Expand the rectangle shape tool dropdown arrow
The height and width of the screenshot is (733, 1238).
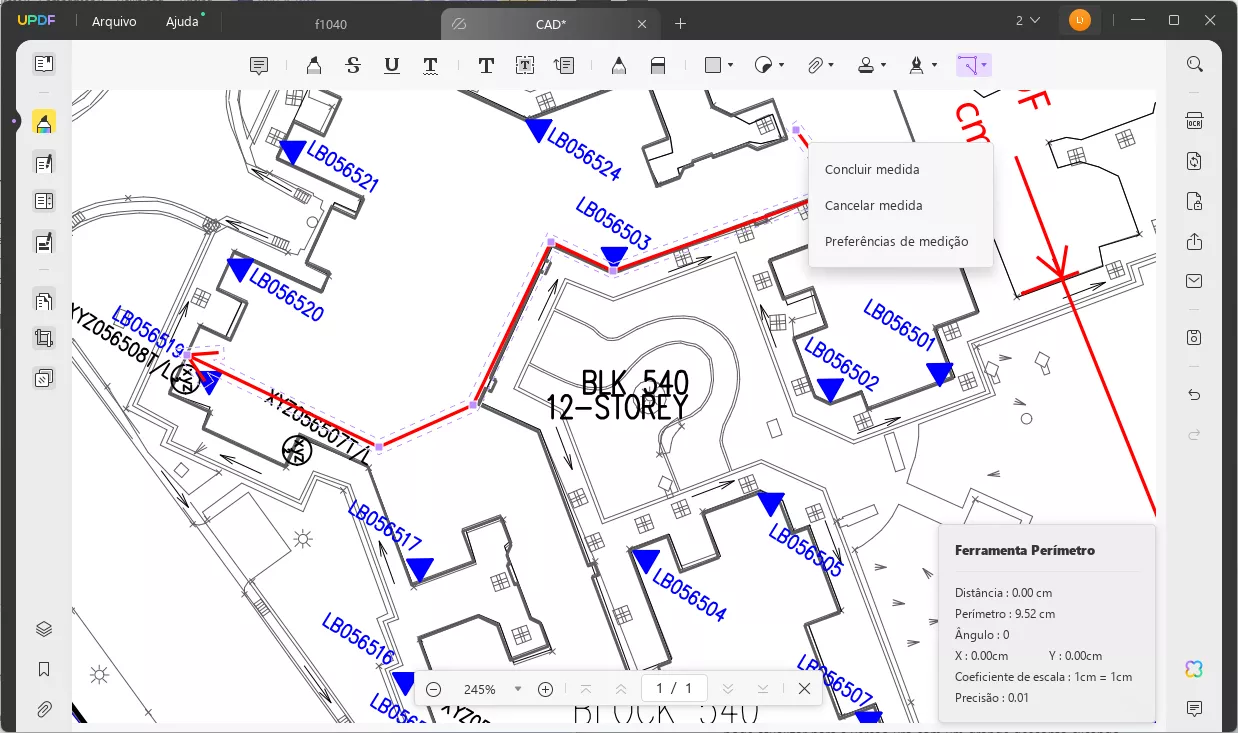[731, 66]
